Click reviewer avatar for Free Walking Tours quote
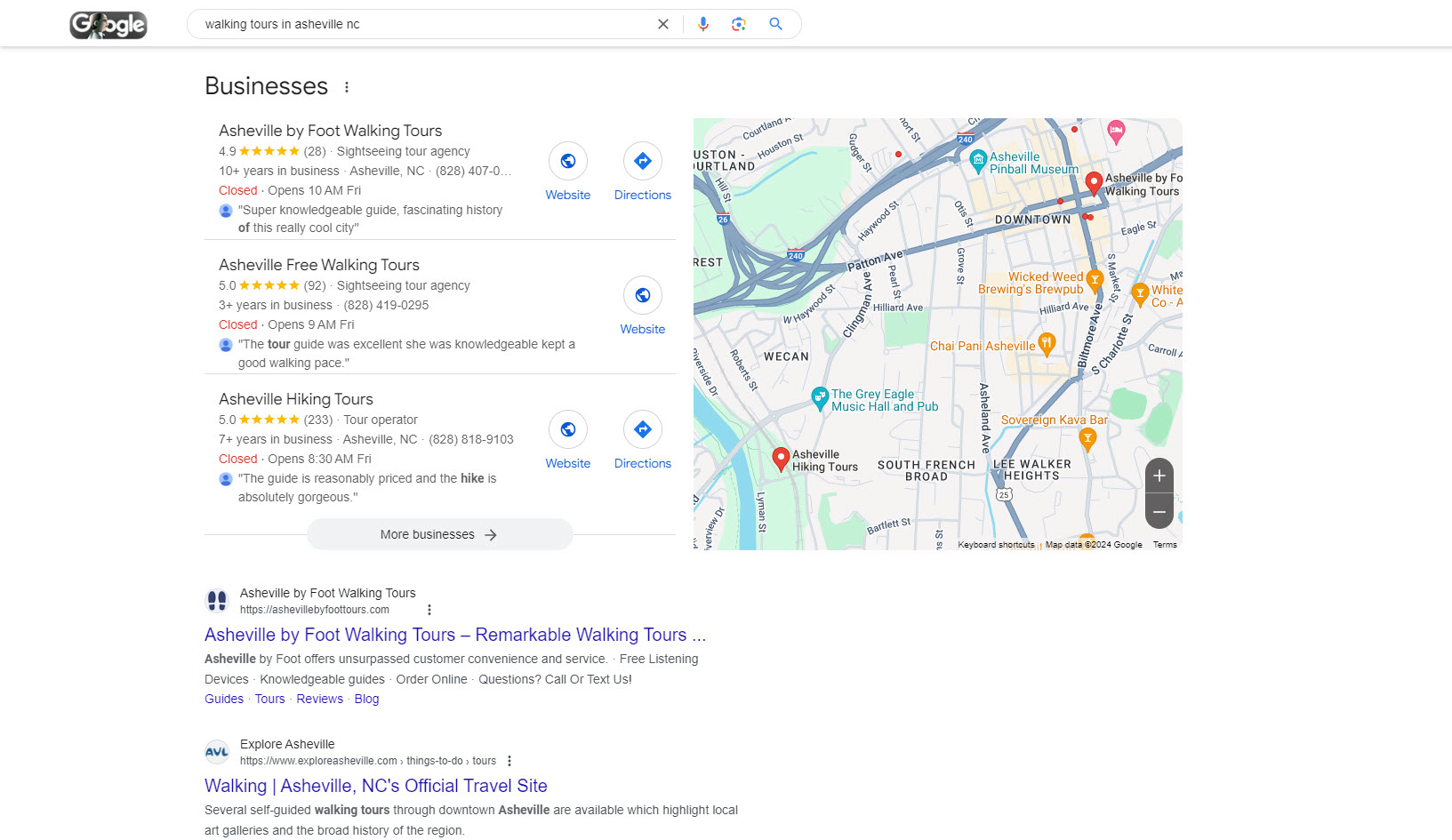Screen dimensions: 1452x840 226,345
